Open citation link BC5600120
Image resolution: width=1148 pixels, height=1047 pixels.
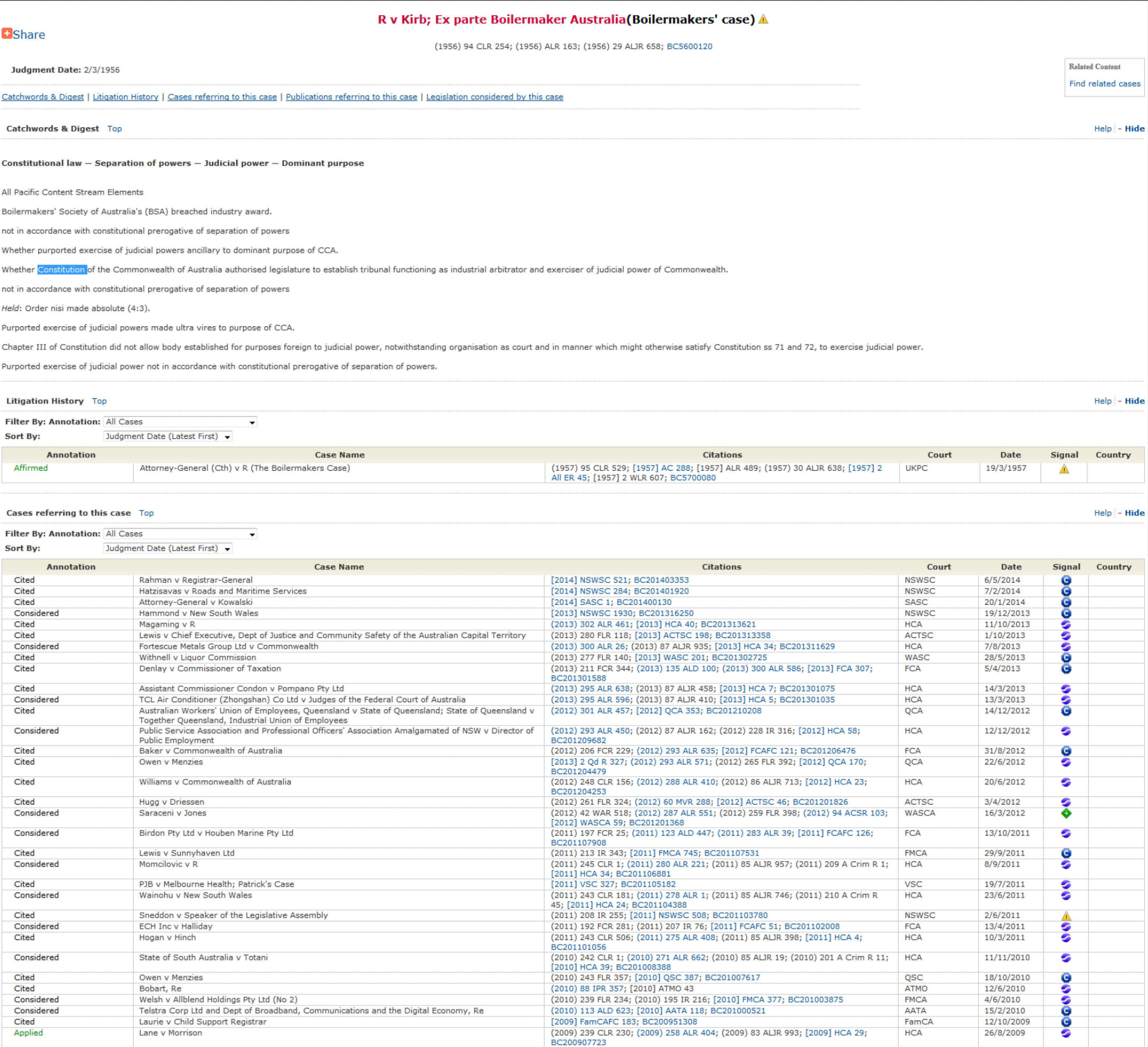pos(689,47)
